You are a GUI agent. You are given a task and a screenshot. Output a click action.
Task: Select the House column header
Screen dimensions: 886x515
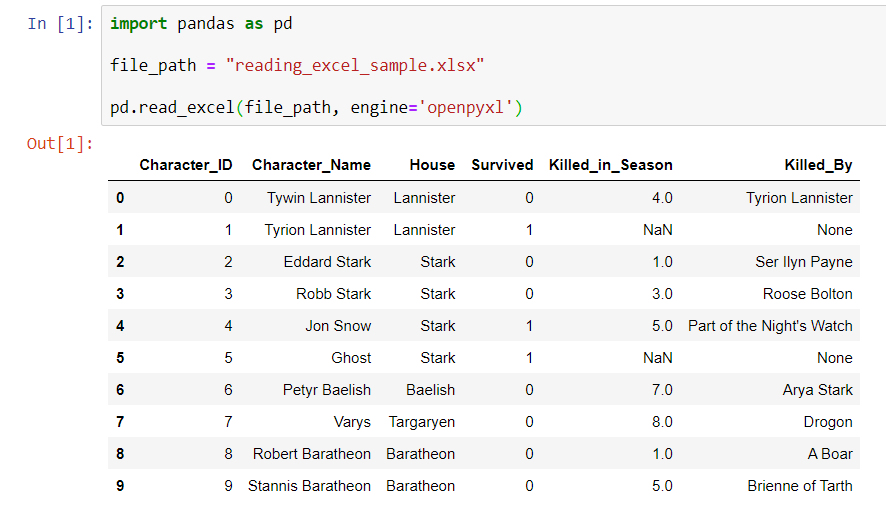coord(432,165)
